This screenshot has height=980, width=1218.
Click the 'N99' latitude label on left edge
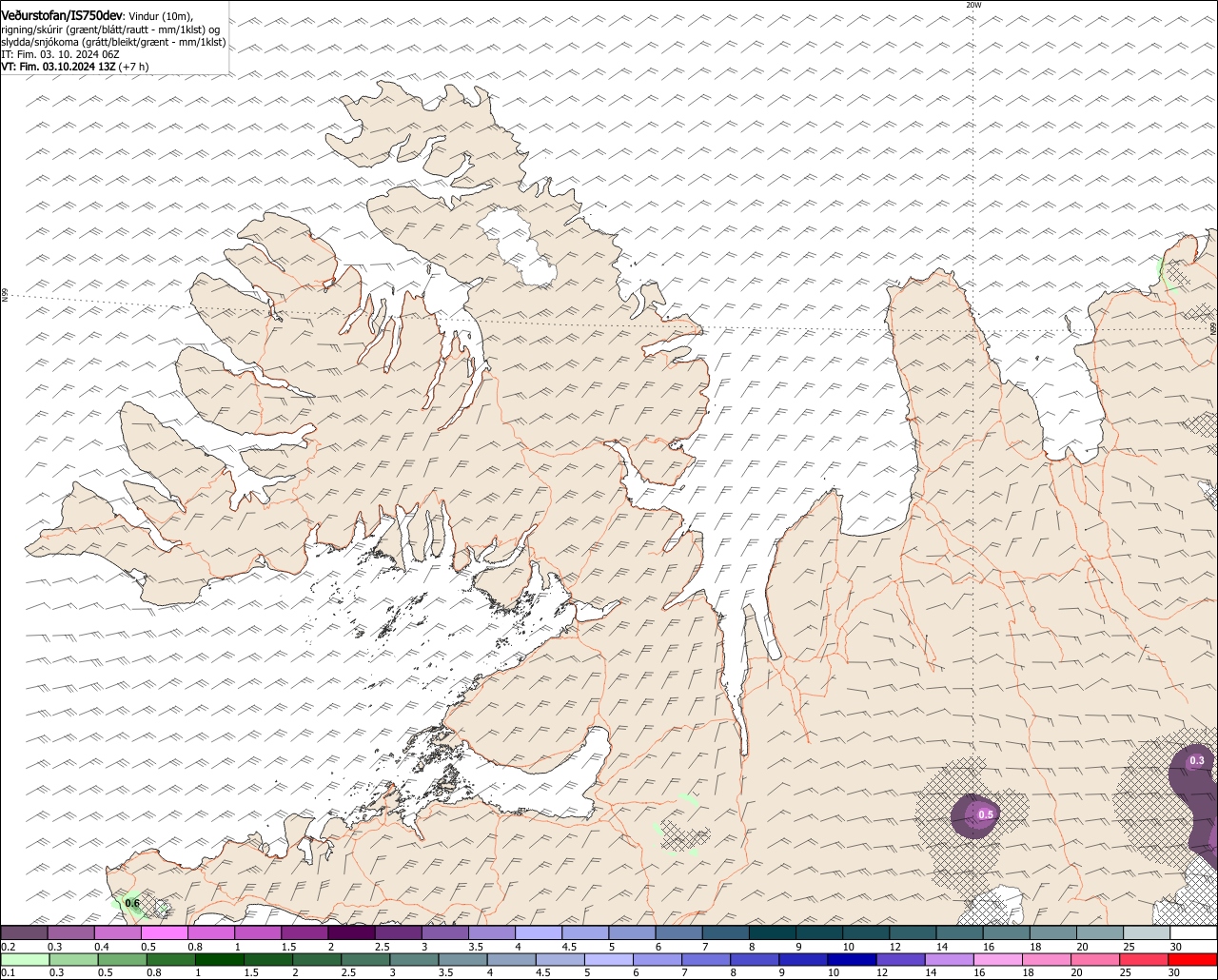coord(5,296)
